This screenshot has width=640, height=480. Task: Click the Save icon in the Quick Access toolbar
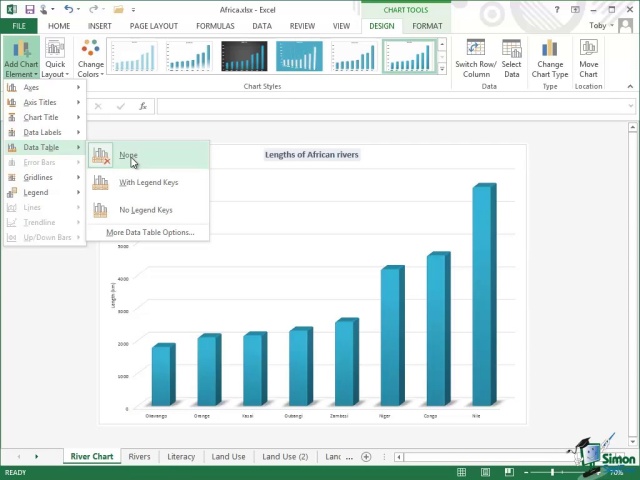click(30, 10)
